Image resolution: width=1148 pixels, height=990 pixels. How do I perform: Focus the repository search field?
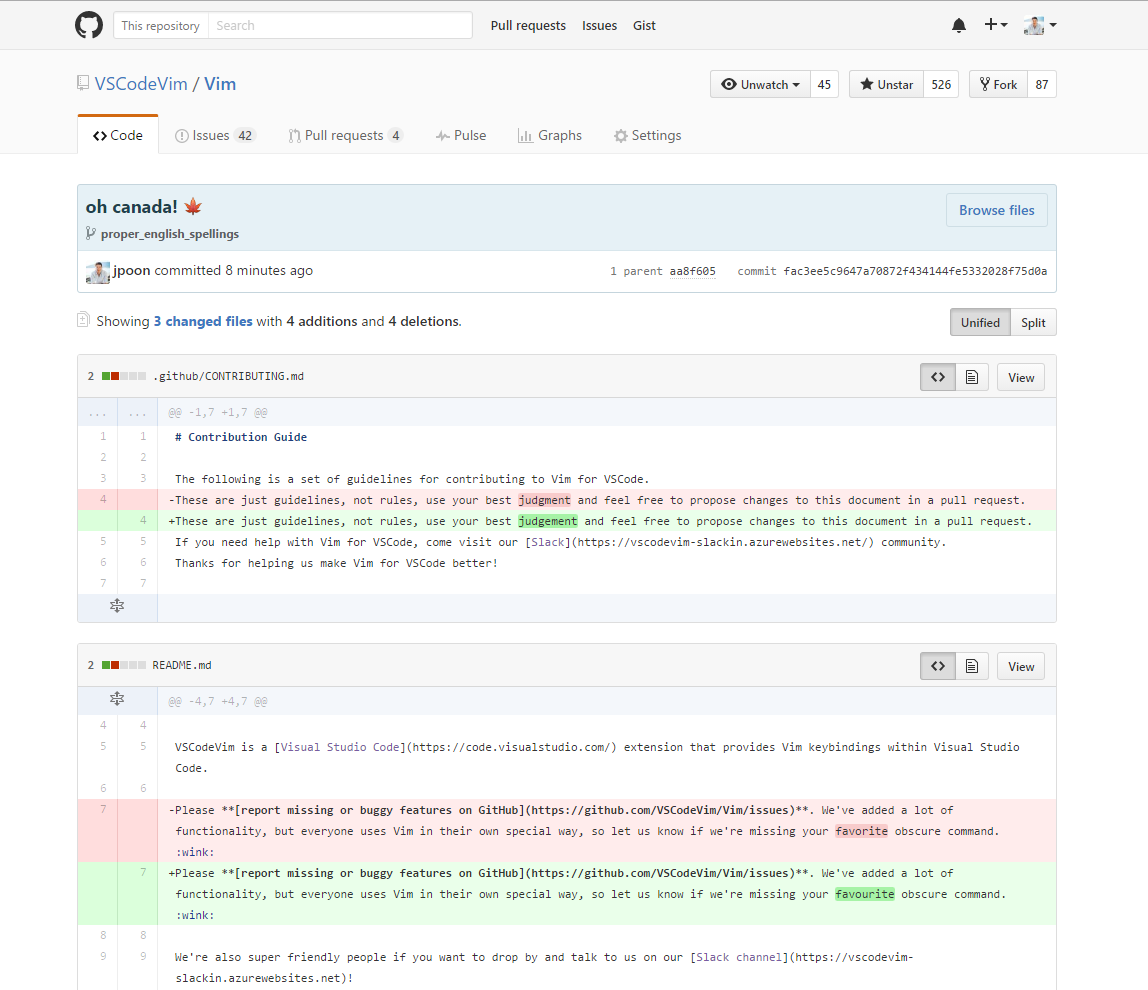click(x=340, y=25)
